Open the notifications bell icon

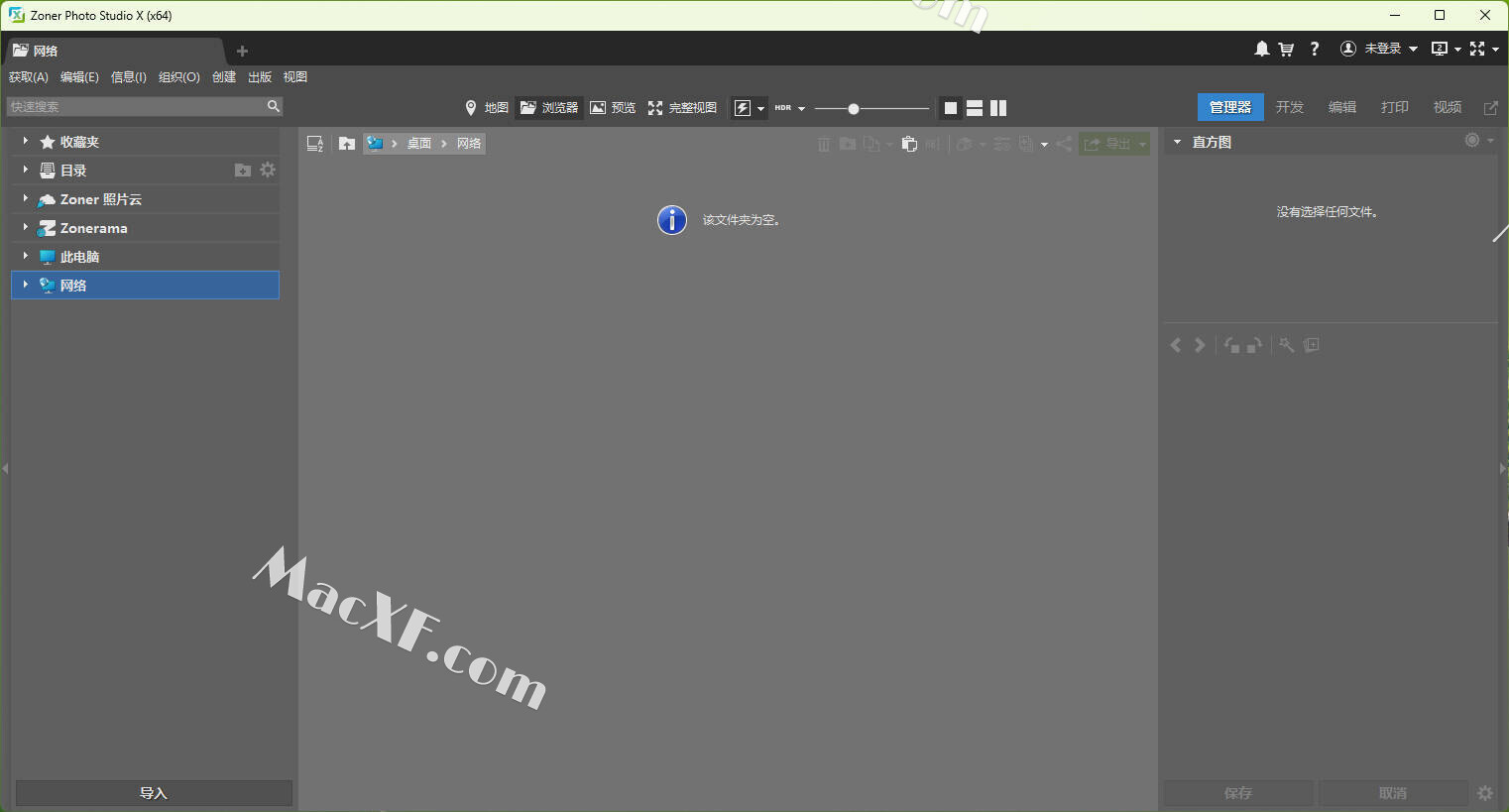coord(1261,49)
